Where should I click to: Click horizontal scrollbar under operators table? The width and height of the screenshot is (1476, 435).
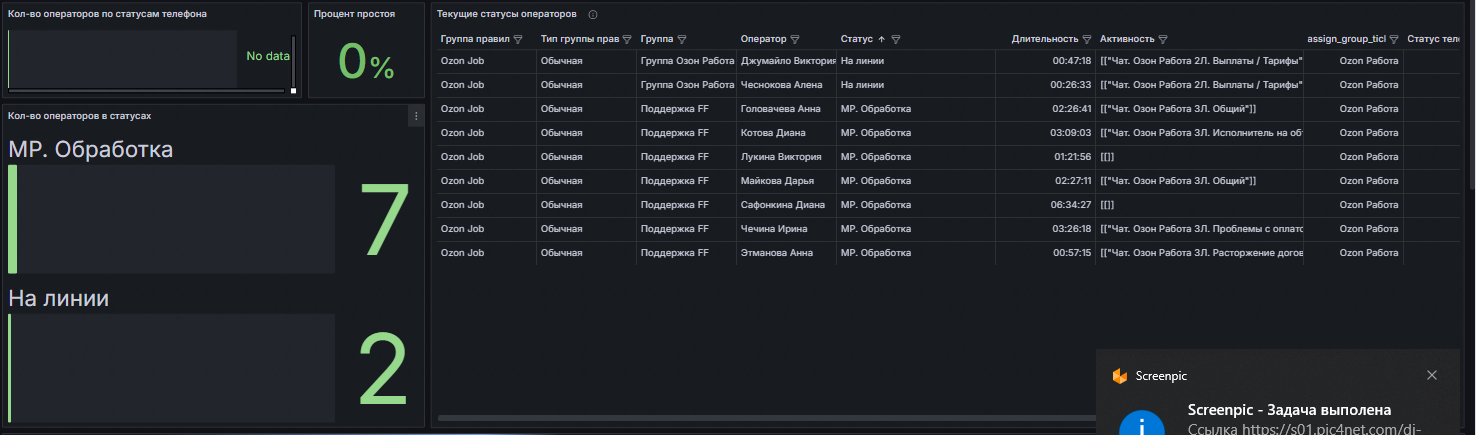click(x=766, y=417)
